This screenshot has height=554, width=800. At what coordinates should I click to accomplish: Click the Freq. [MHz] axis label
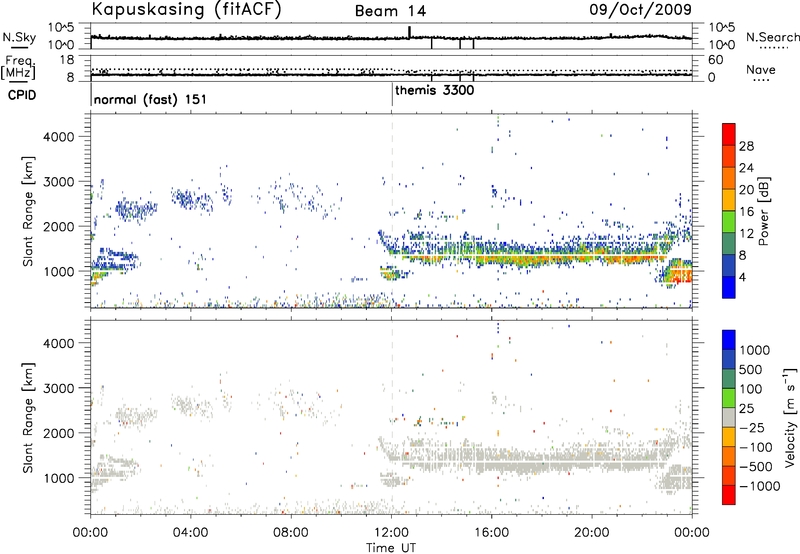click(x=18, y=67)
